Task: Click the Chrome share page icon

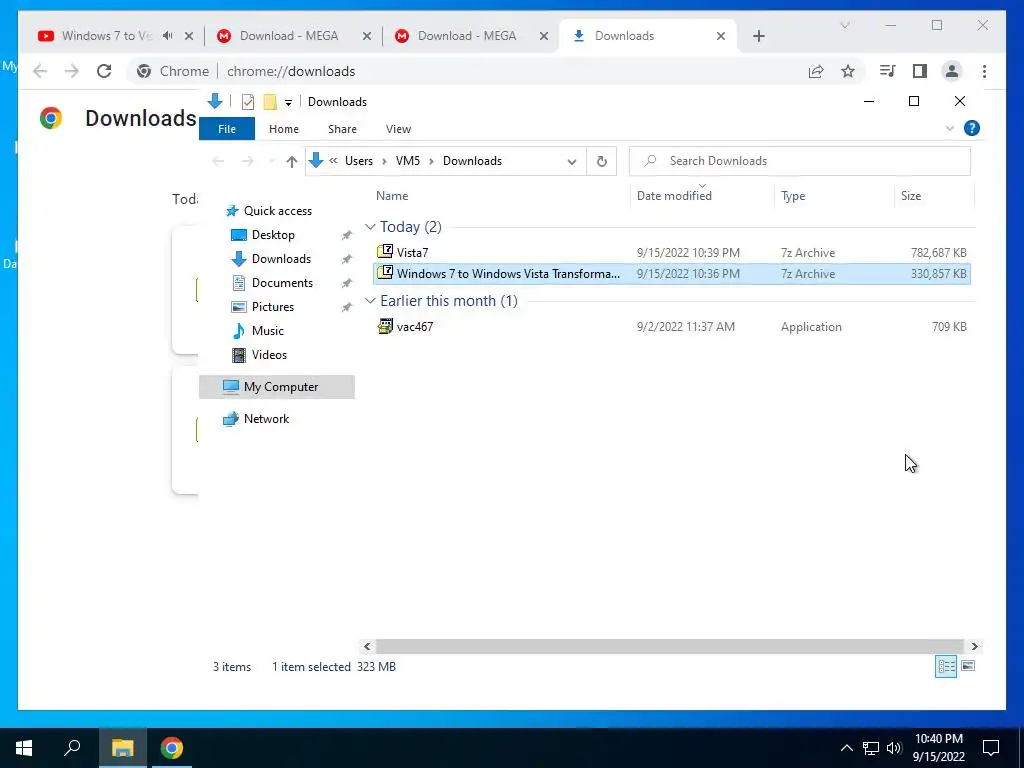Action: tap(816, 71)
